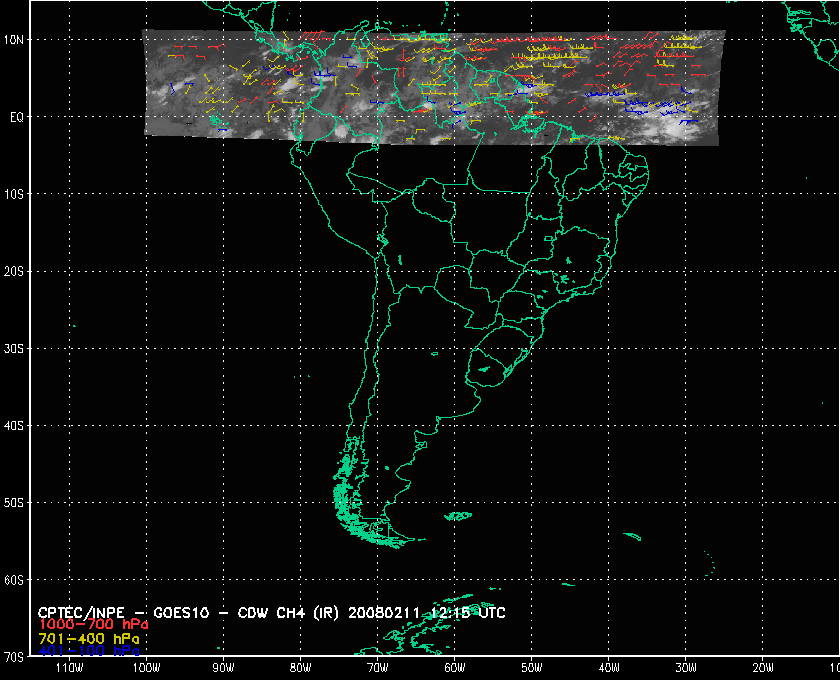
Task: Click the 40S latitude label
Action: tap(14, 425)
